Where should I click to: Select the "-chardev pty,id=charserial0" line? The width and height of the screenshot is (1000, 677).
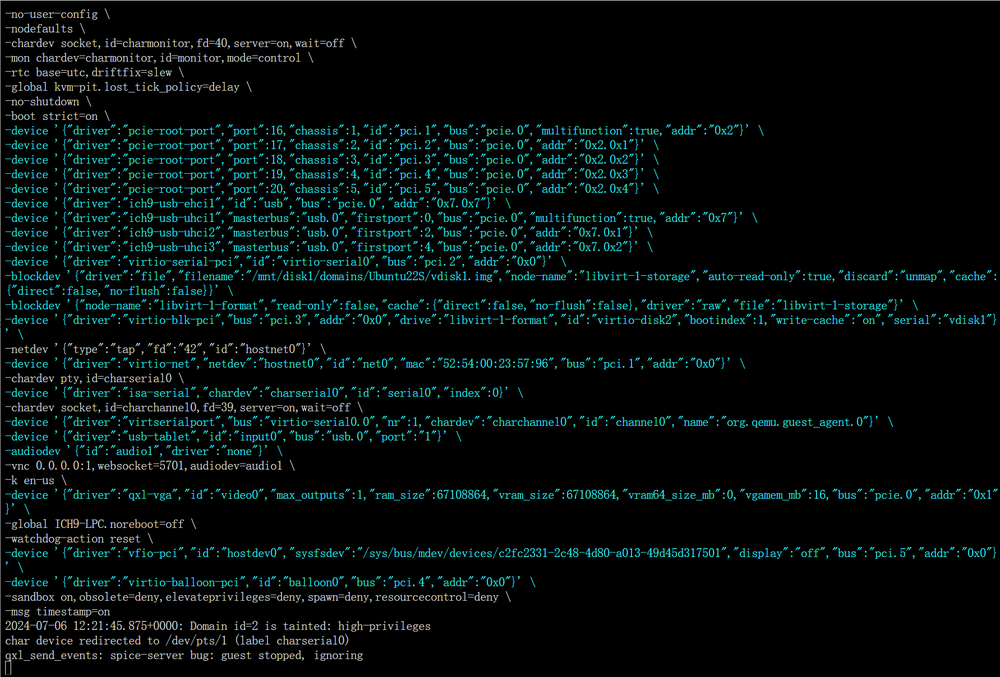(x=94, y=379)
